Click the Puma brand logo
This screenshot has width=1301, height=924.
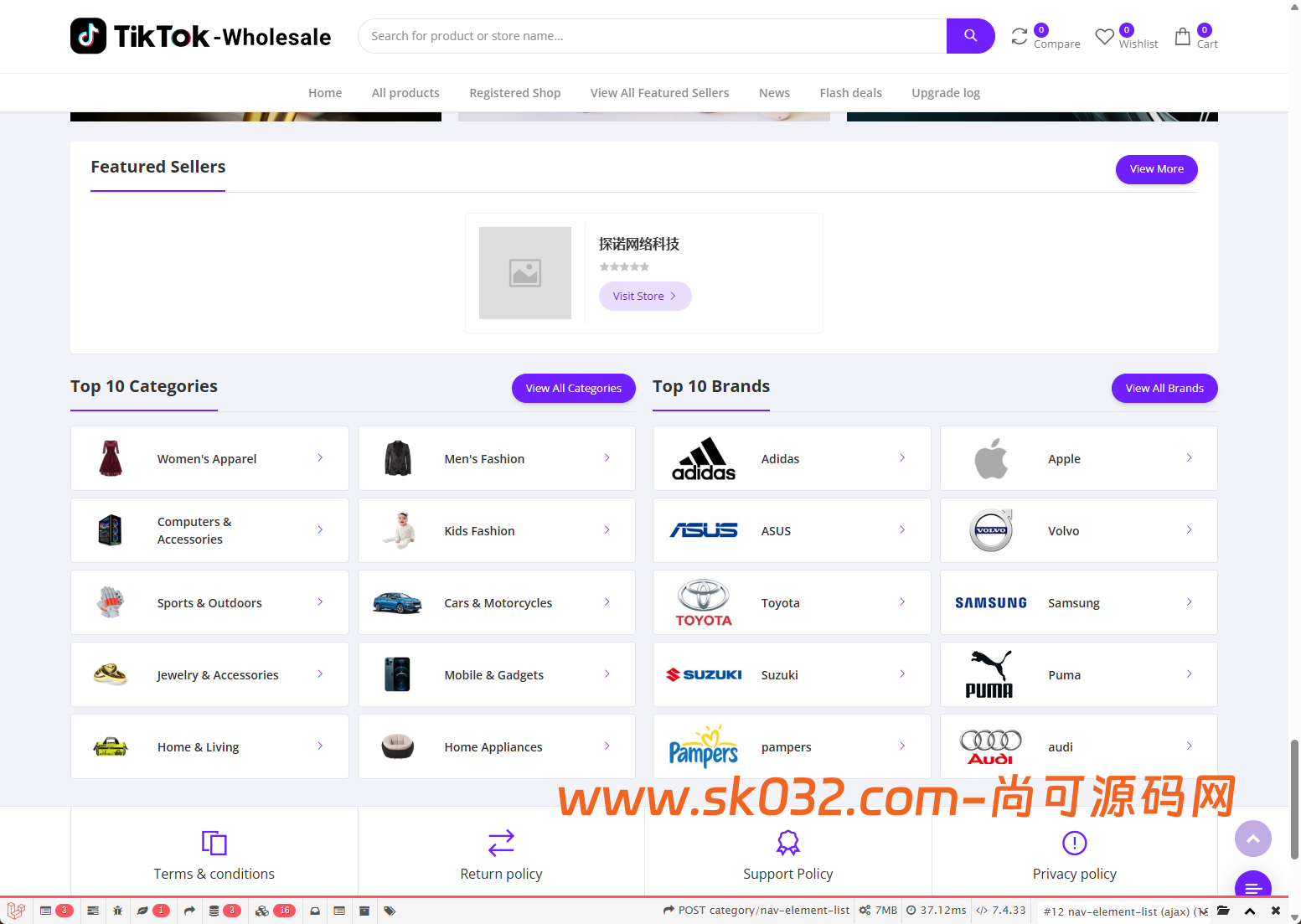coord(990,674)
